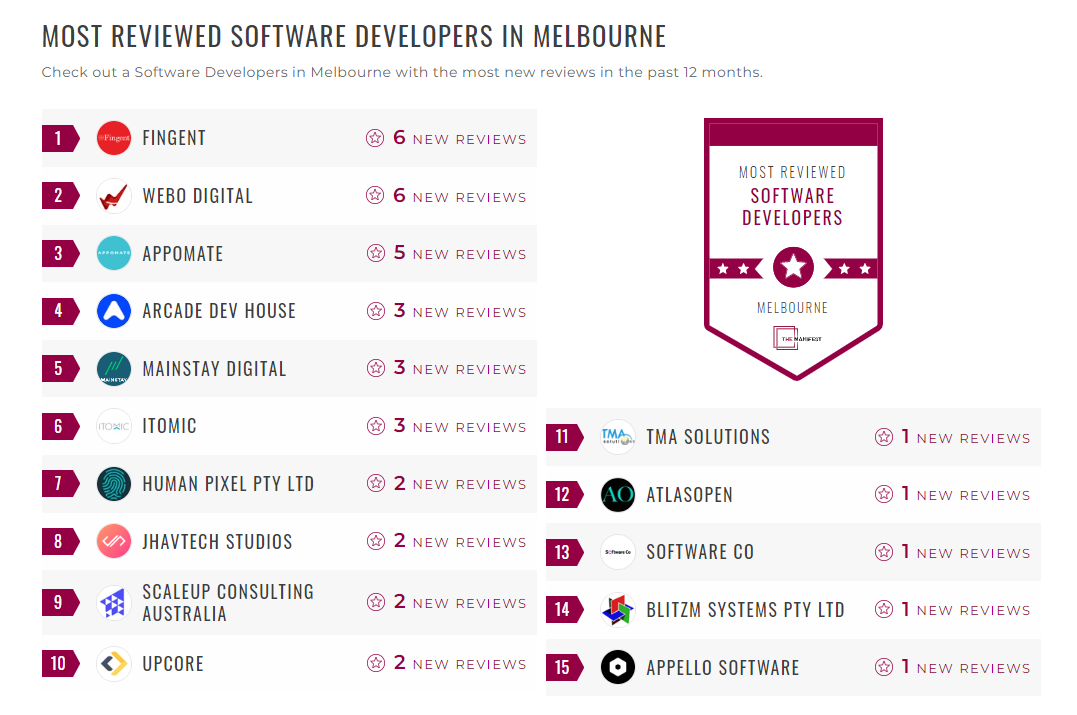Click the Webo Digital checkmark logo

tap(113, 195)
